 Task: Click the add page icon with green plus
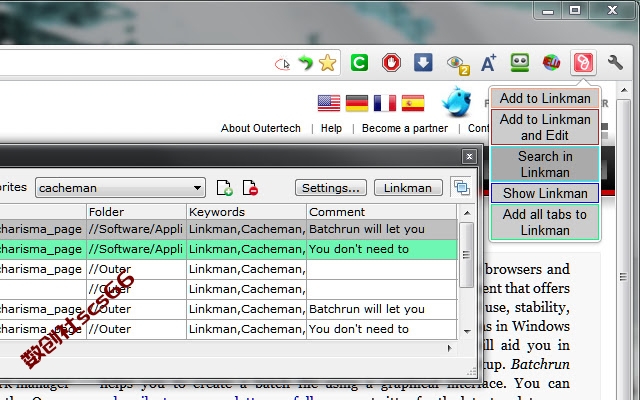(x=224, y=188)
